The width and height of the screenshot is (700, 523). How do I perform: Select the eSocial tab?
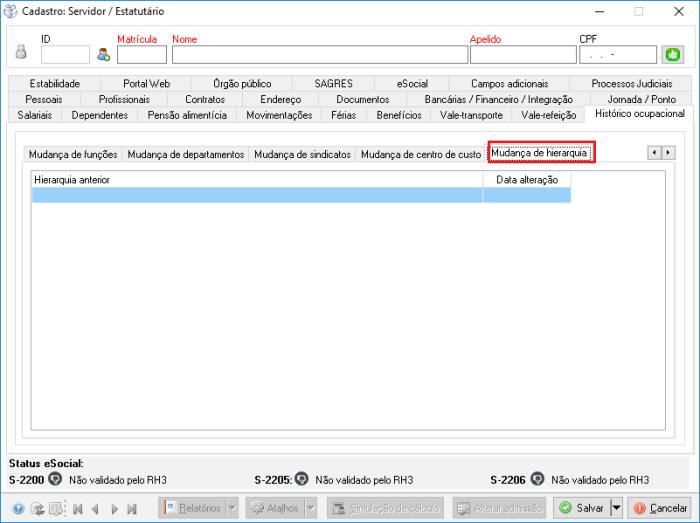click(x=411, y=84)
